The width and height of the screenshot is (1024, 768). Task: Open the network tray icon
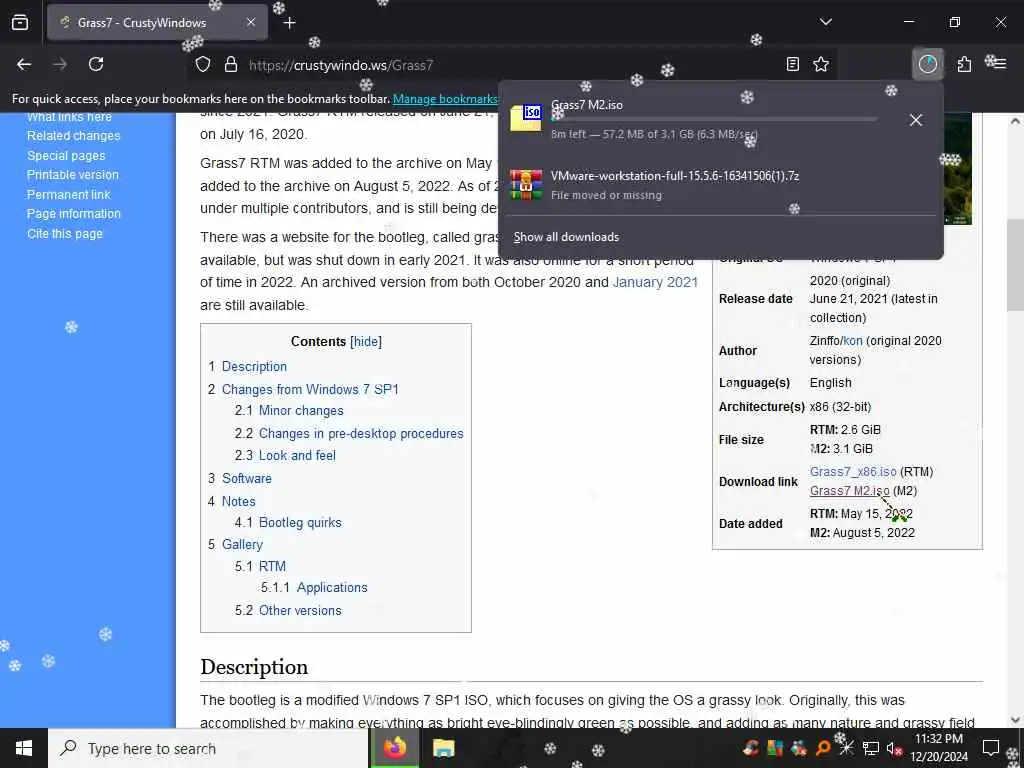pyautogui.click(x=871, y=748)
